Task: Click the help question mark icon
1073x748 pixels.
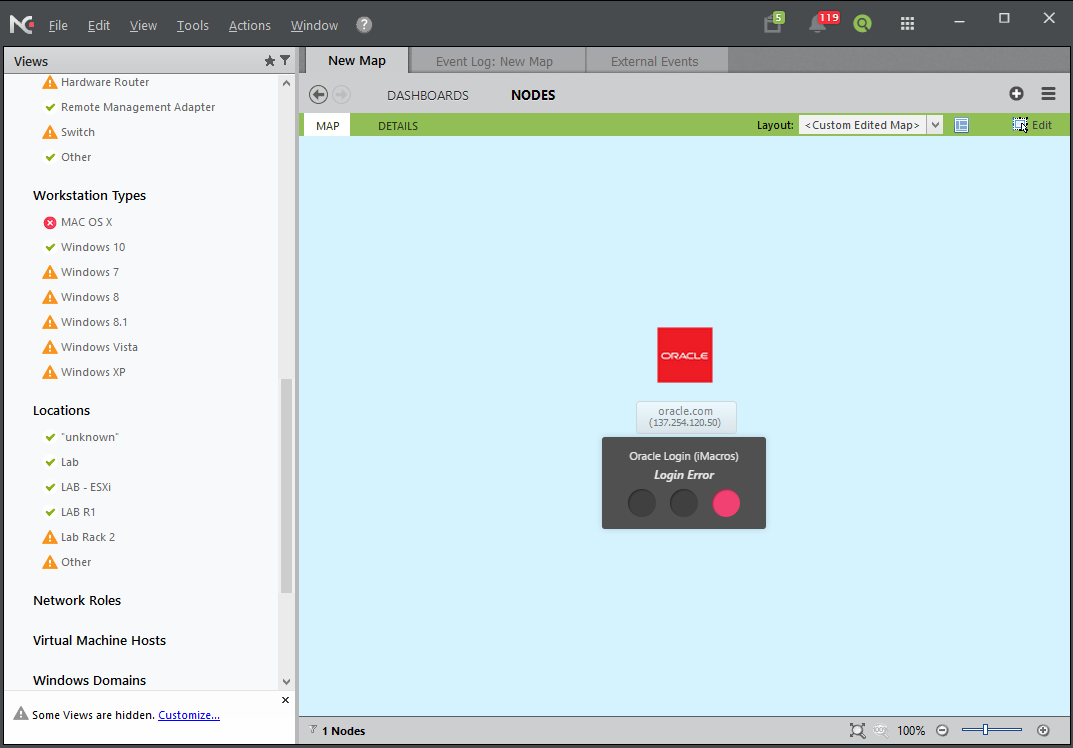Action: (364, 25)
